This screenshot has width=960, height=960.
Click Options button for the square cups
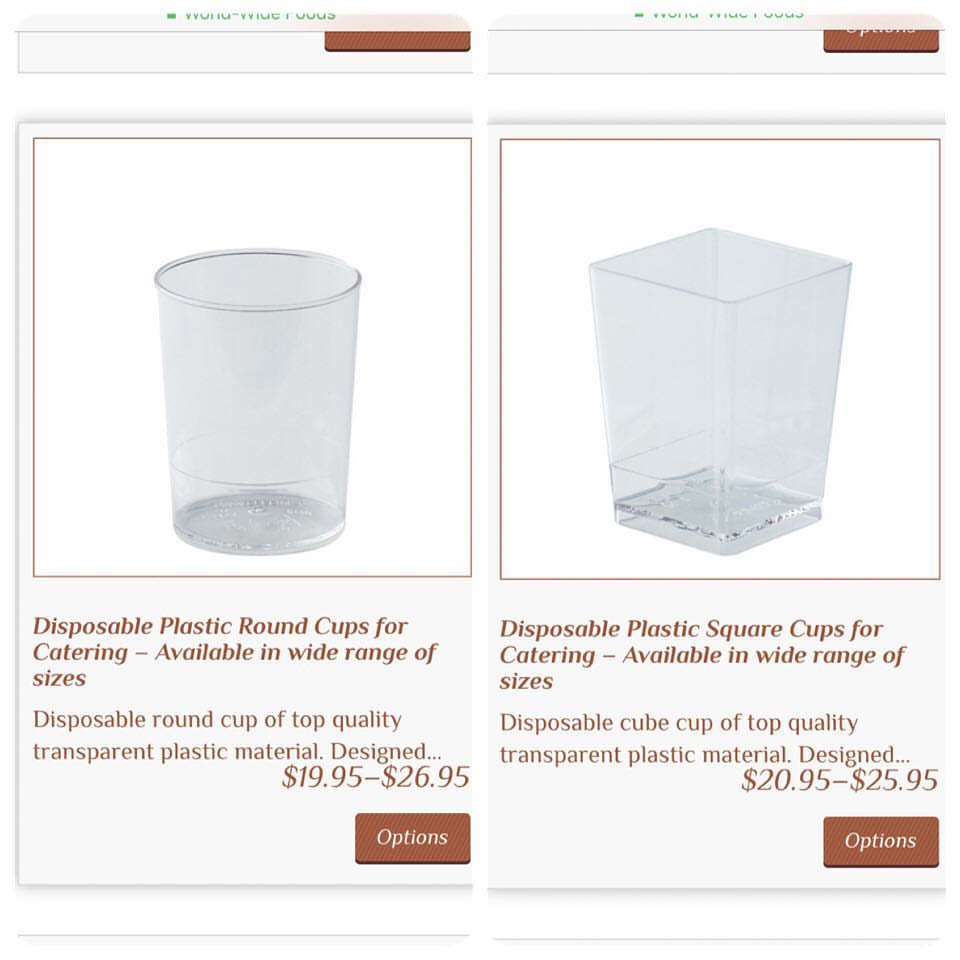tap(880, 841)
